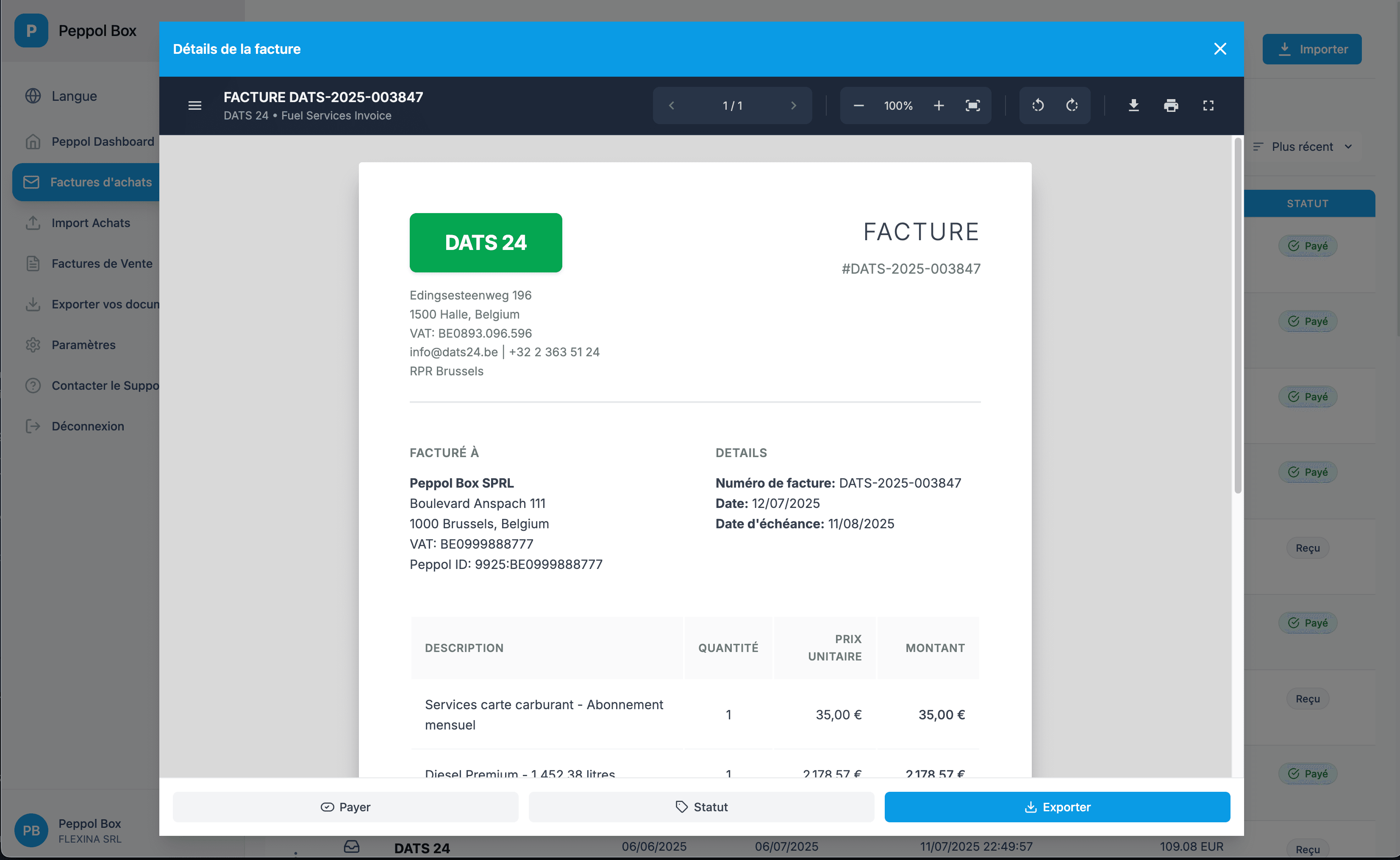Open the Plus récent sort dropdown

(x=1302, y=147)
